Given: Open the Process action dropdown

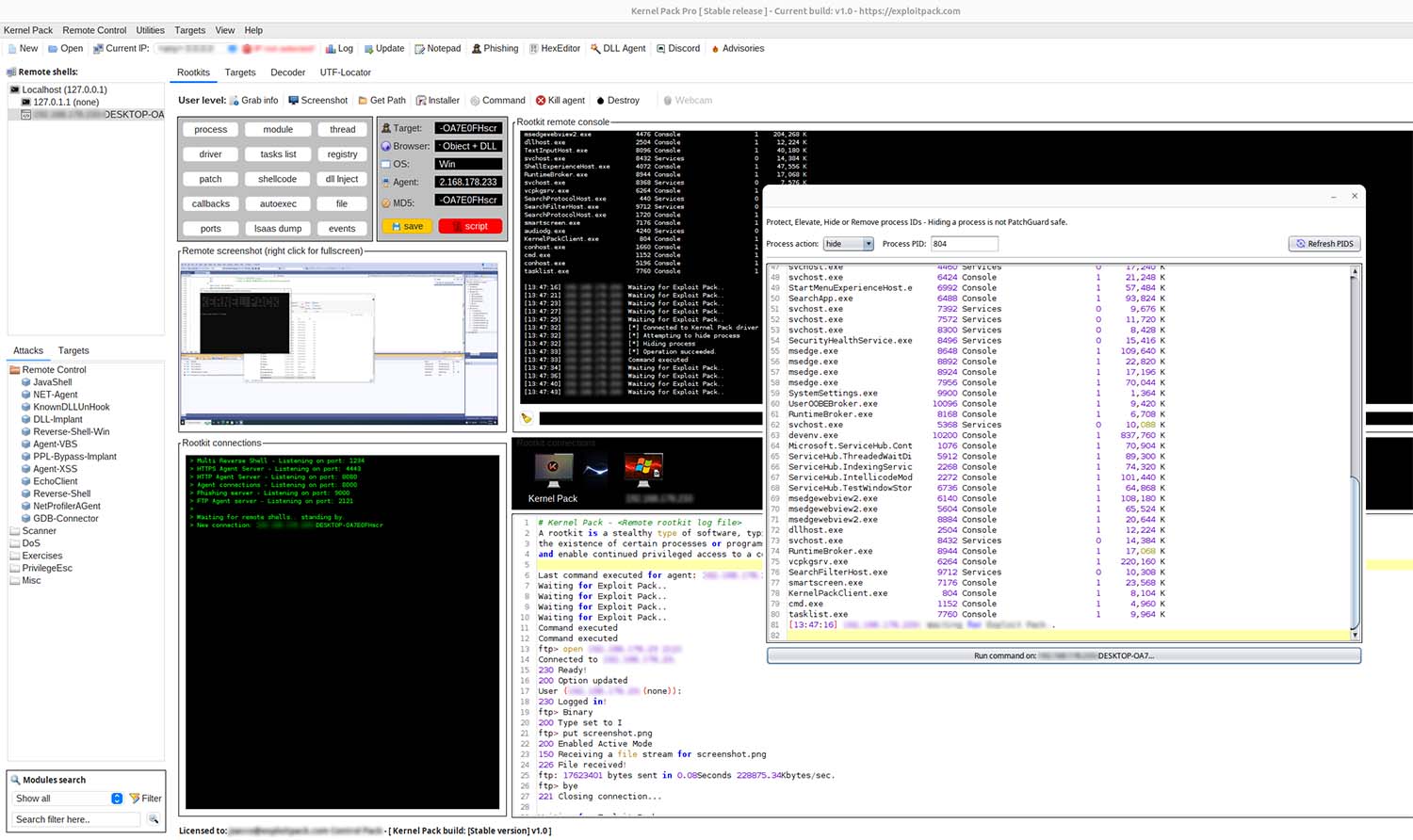Looking at the screenshot, I should (x=849, y=244).
